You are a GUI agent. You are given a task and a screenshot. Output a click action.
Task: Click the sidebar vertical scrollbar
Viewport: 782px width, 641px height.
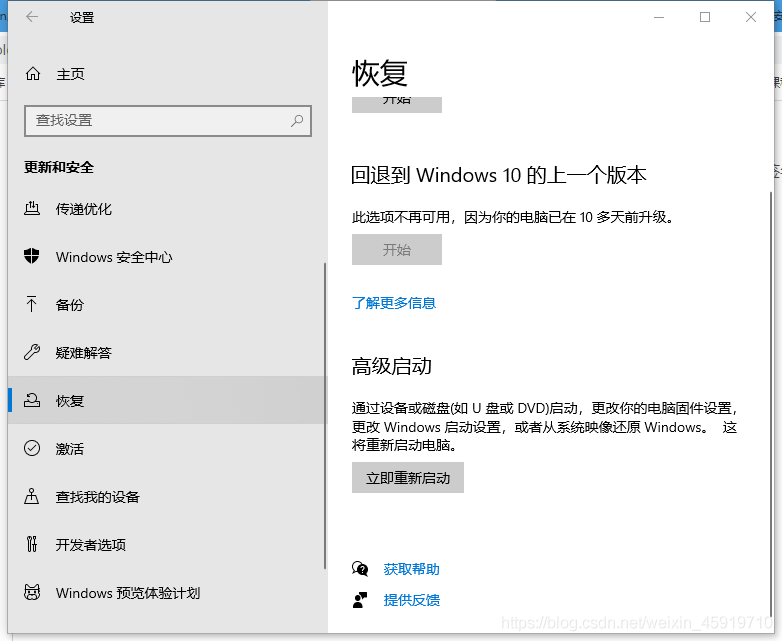pos(325,415)
